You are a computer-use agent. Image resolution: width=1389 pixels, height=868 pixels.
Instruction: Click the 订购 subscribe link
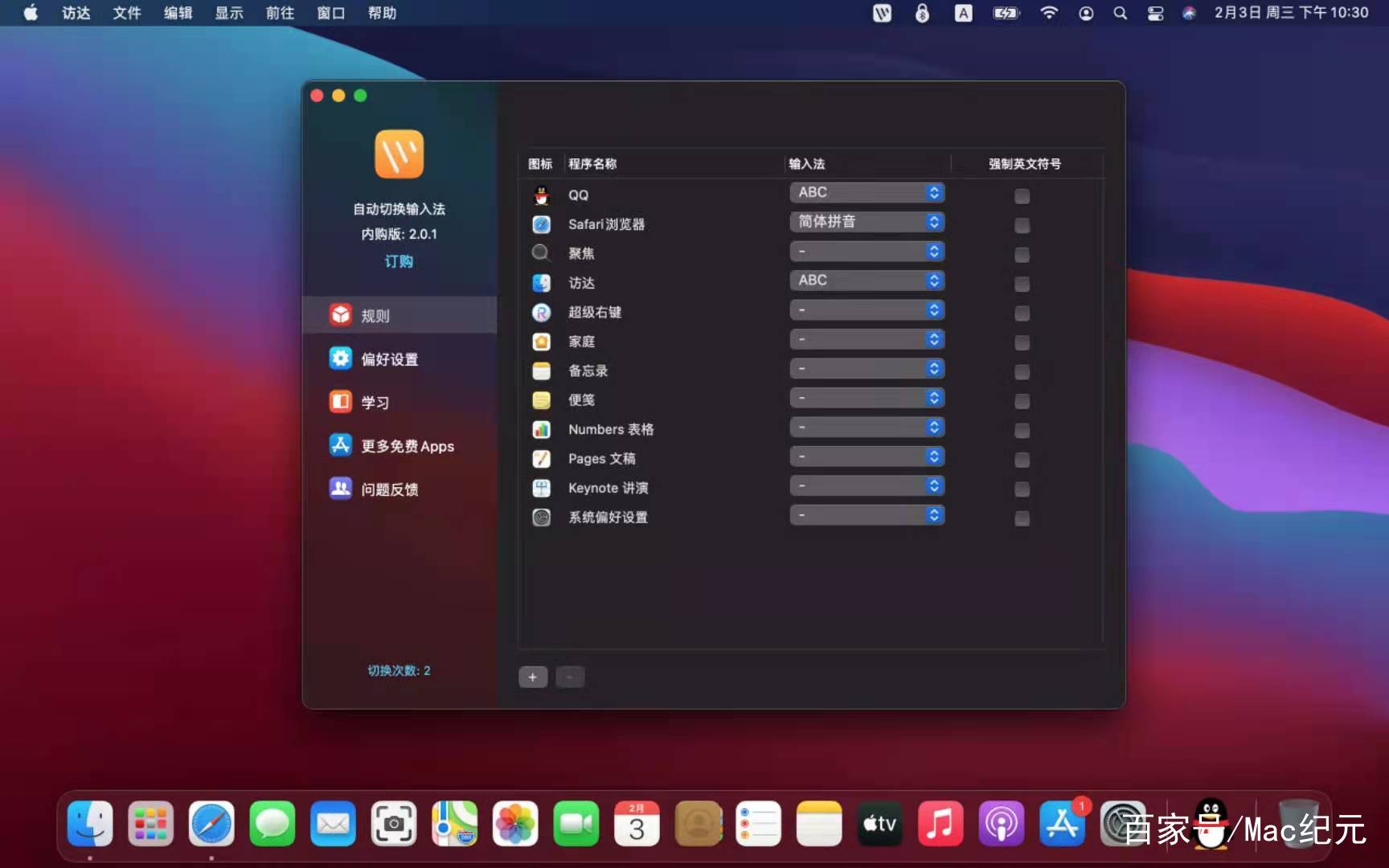click(x=399, y=261)
